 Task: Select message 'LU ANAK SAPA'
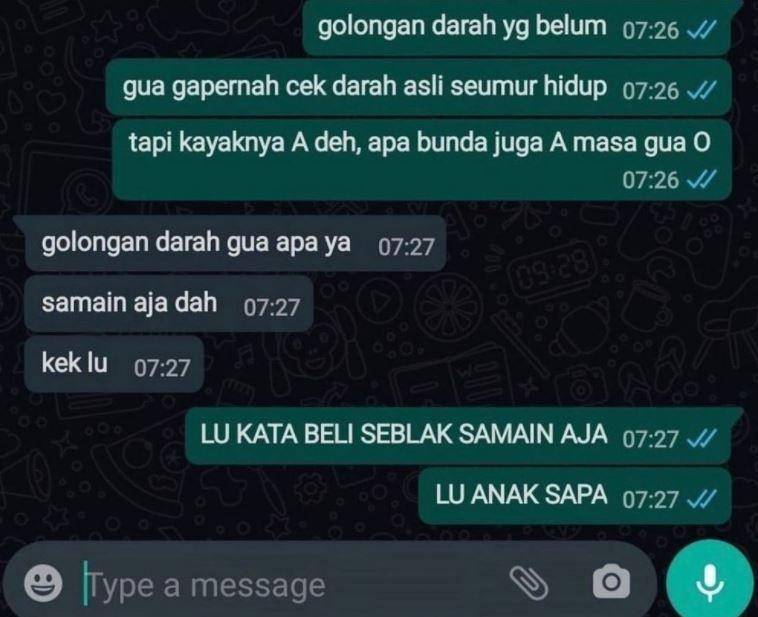pyautogui.click(x=575, y=496)
